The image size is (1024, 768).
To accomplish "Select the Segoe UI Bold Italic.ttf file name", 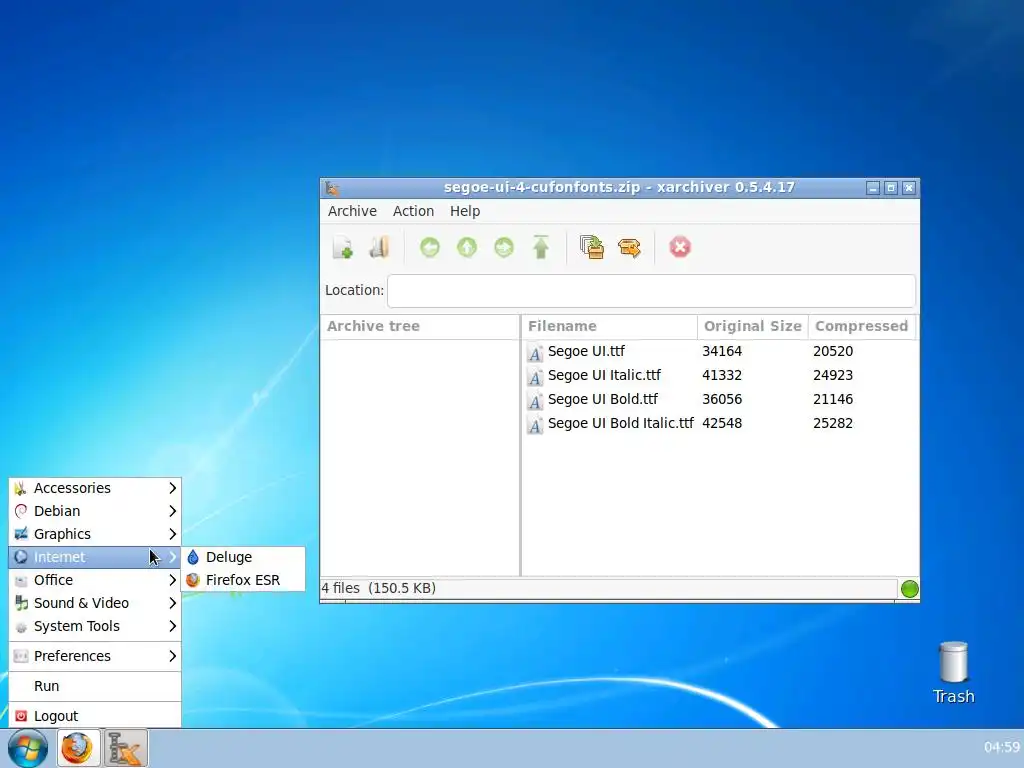I will point(620,423).
